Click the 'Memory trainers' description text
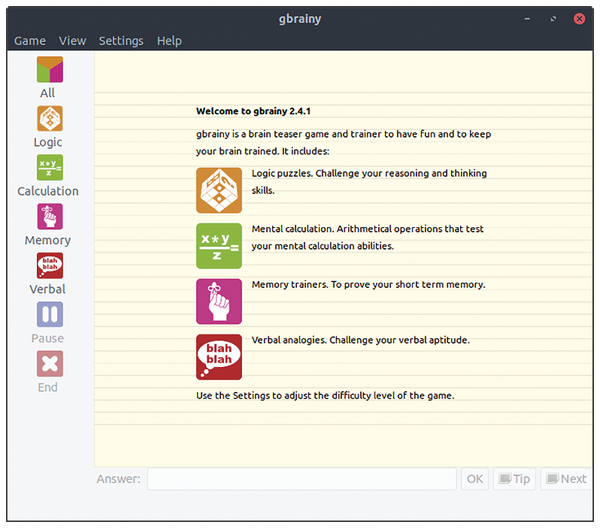 point(368,284)
